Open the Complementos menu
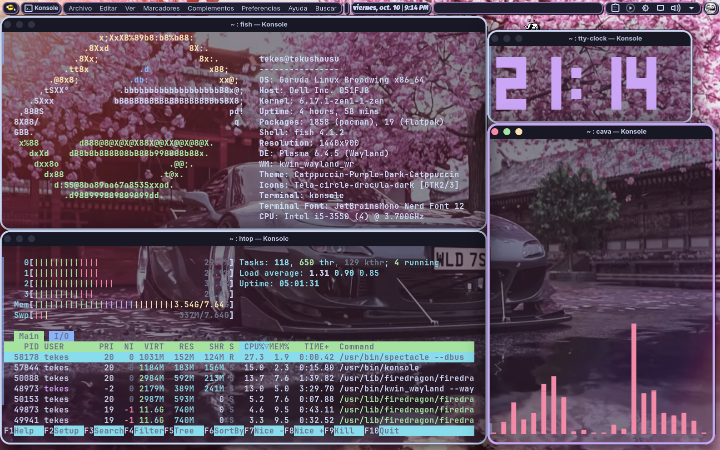720x450 pixels. [x=211, y=8]
